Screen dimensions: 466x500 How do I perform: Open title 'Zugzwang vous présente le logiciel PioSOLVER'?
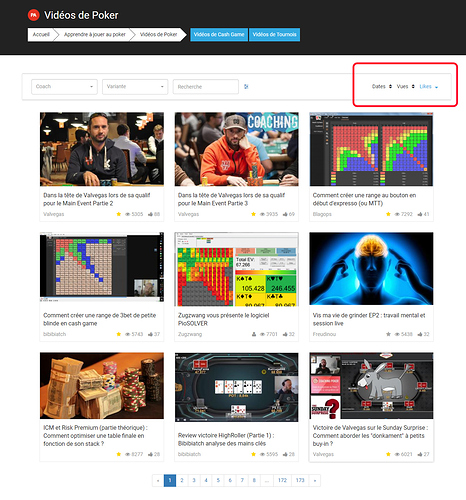tap(224, 319)
